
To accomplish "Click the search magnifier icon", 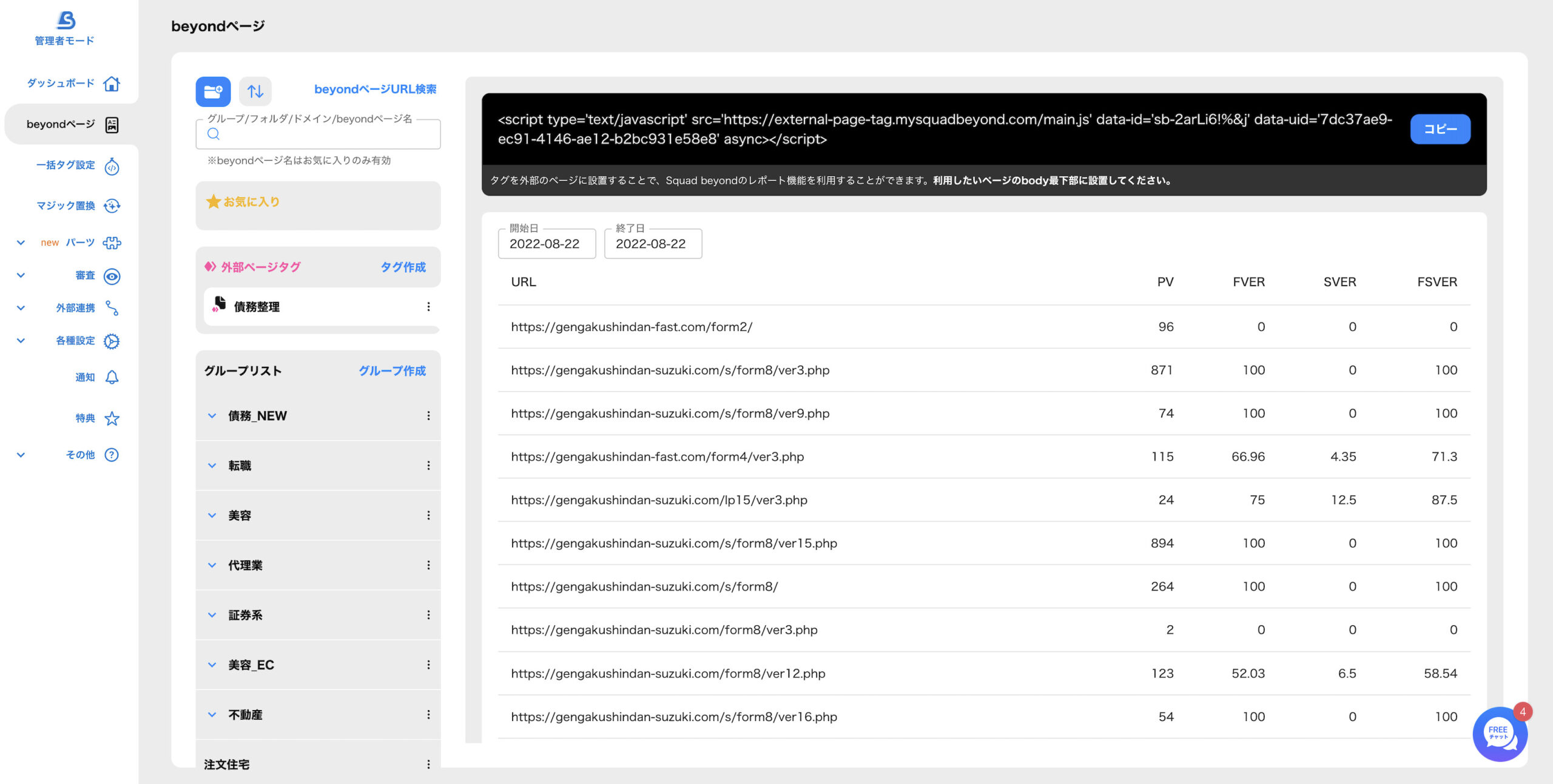I will 214,134.
